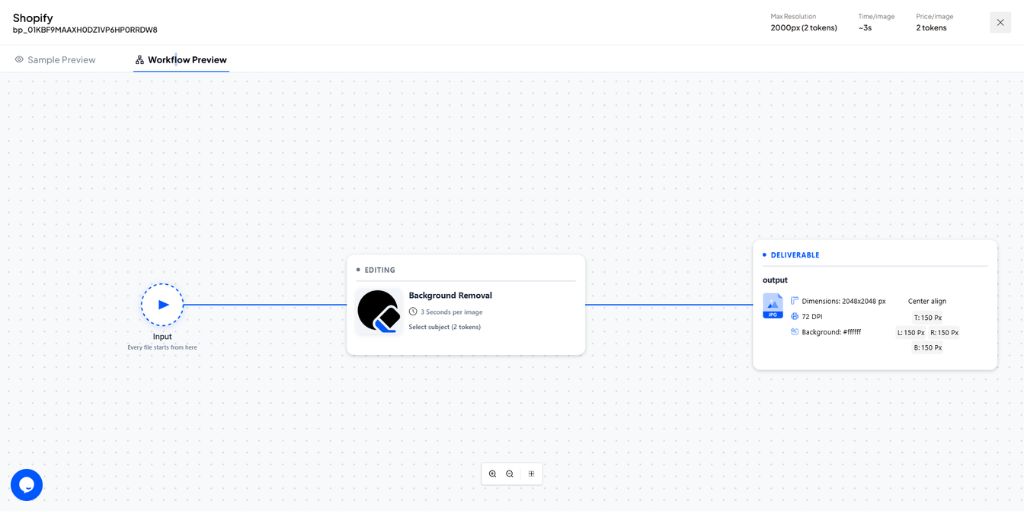The width and height of the screenshot is (1024, 512).
Task: Zoom in on the workflow canvas
Action: point(492,474)
